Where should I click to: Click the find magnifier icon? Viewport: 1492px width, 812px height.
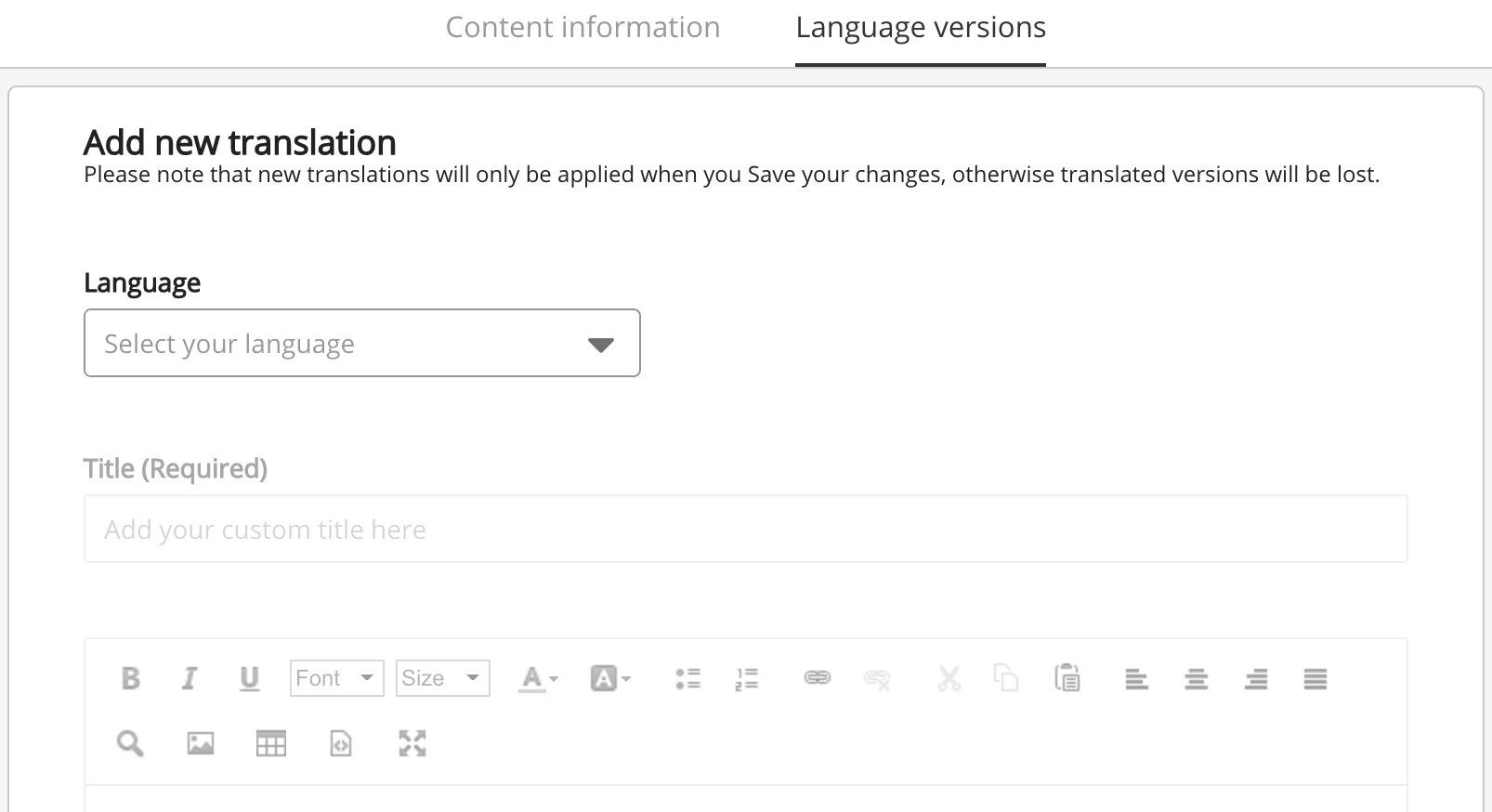[130, 743]
